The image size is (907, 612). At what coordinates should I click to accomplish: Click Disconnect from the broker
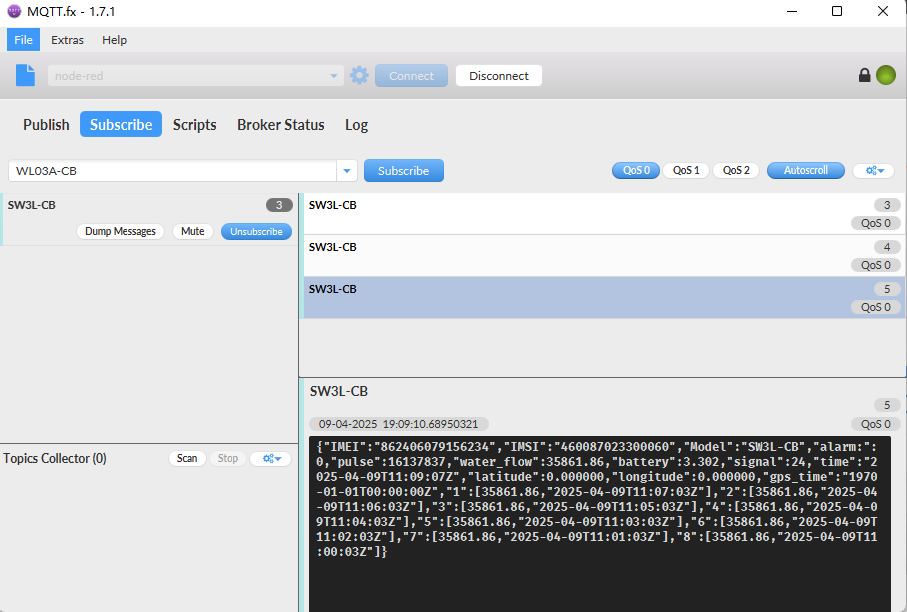click(499, 76)
